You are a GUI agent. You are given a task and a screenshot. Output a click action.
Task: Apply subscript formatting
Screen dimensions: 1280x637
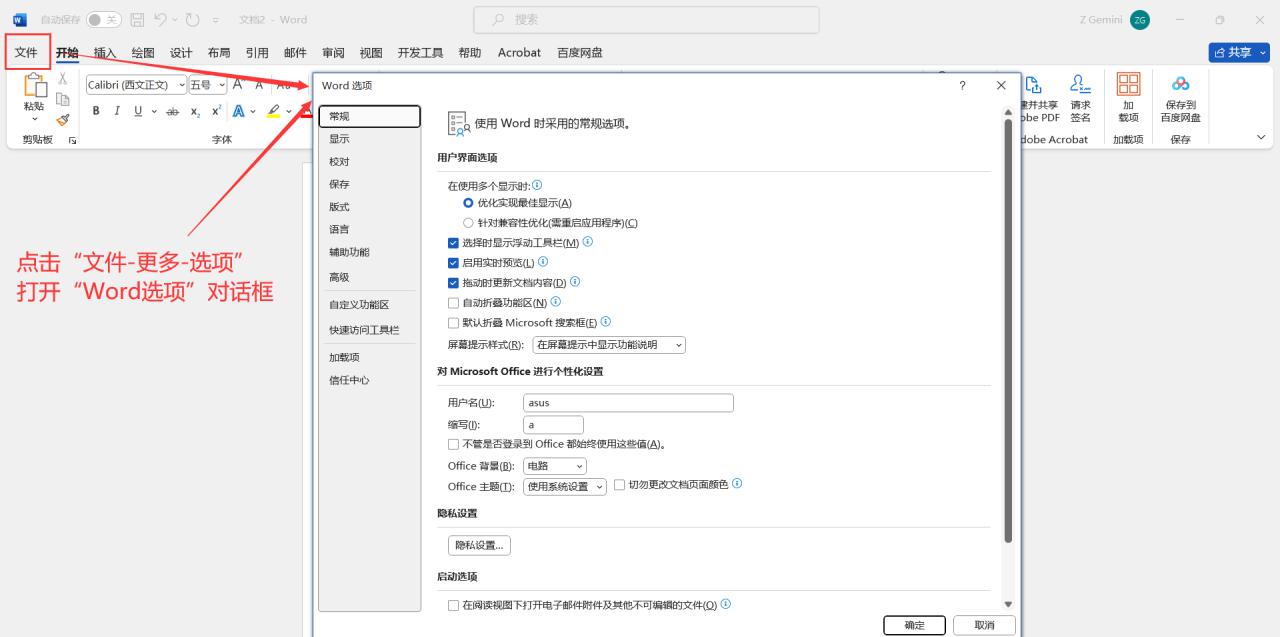point(195,111)
